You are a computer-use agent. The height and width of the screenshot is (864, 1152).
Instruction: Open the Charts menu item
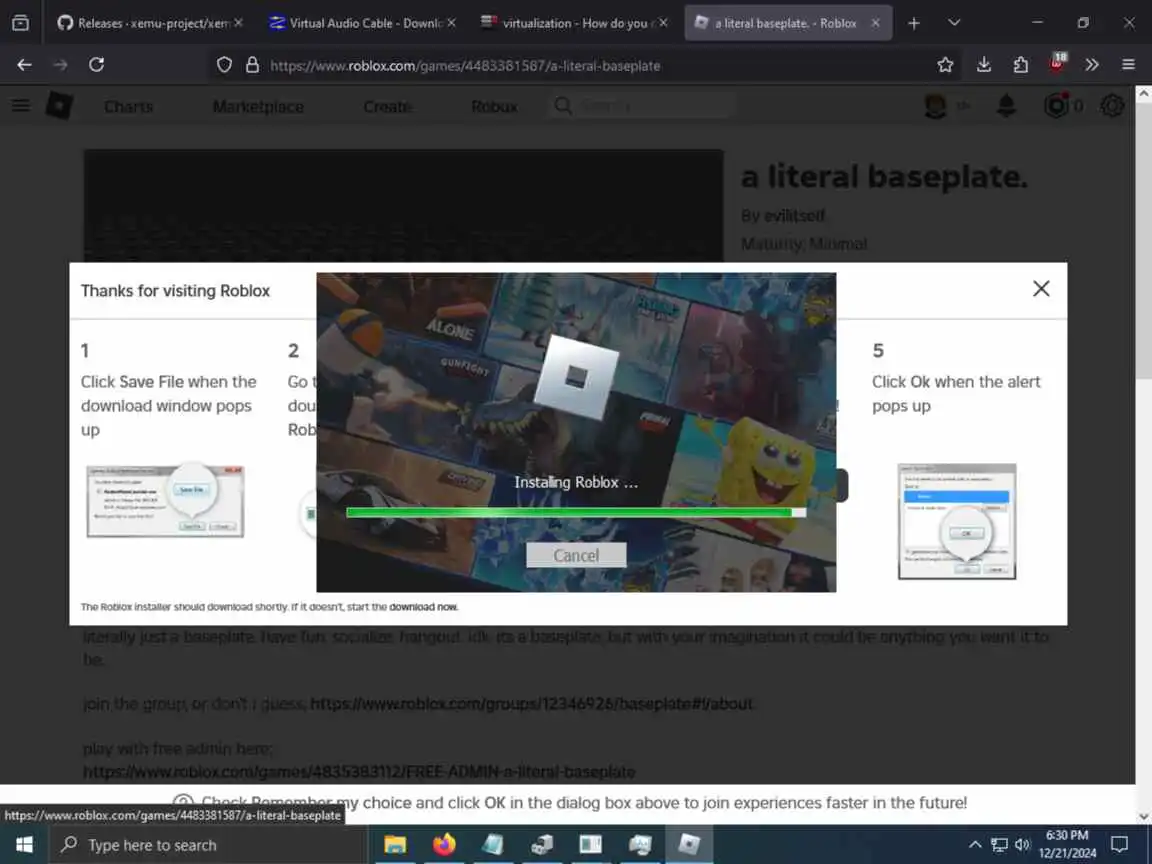coord(129,107)
